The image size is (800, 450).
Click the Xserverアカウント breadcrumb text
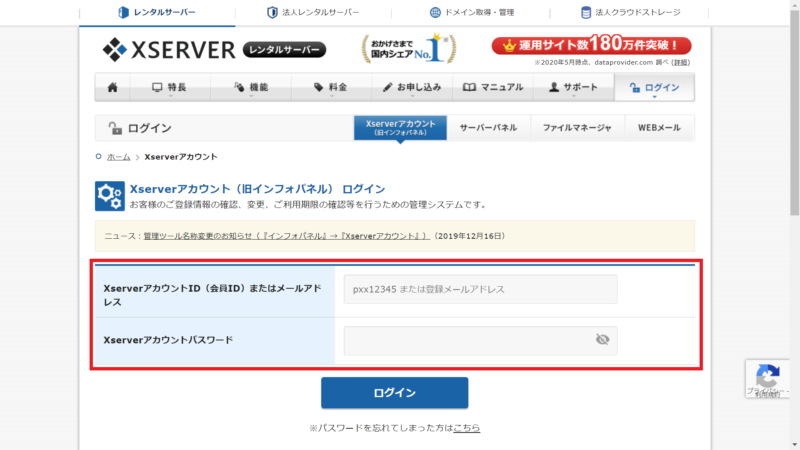pyautogui.click(x=181, y=157)
